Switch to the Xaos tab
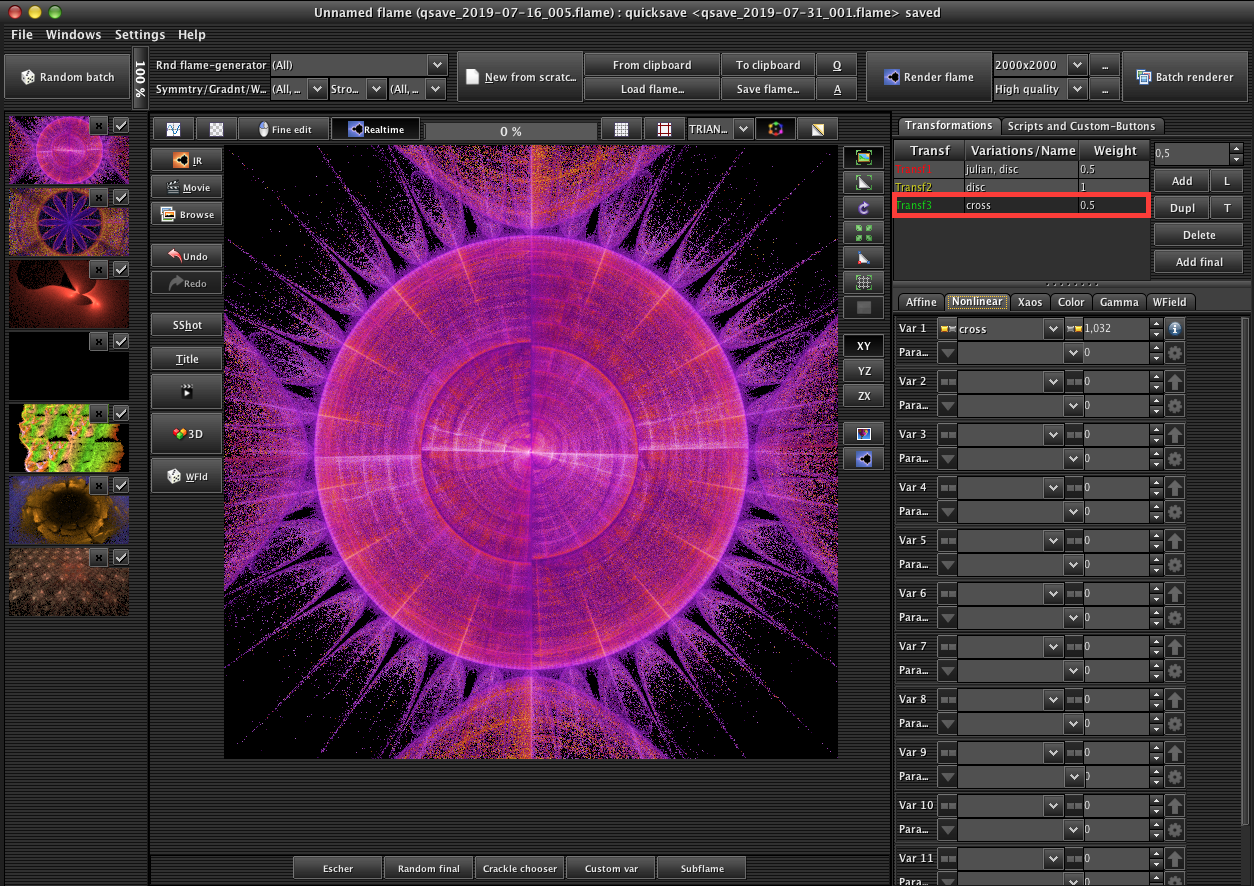This screenshot has height=886, width=1254. 1029,301
